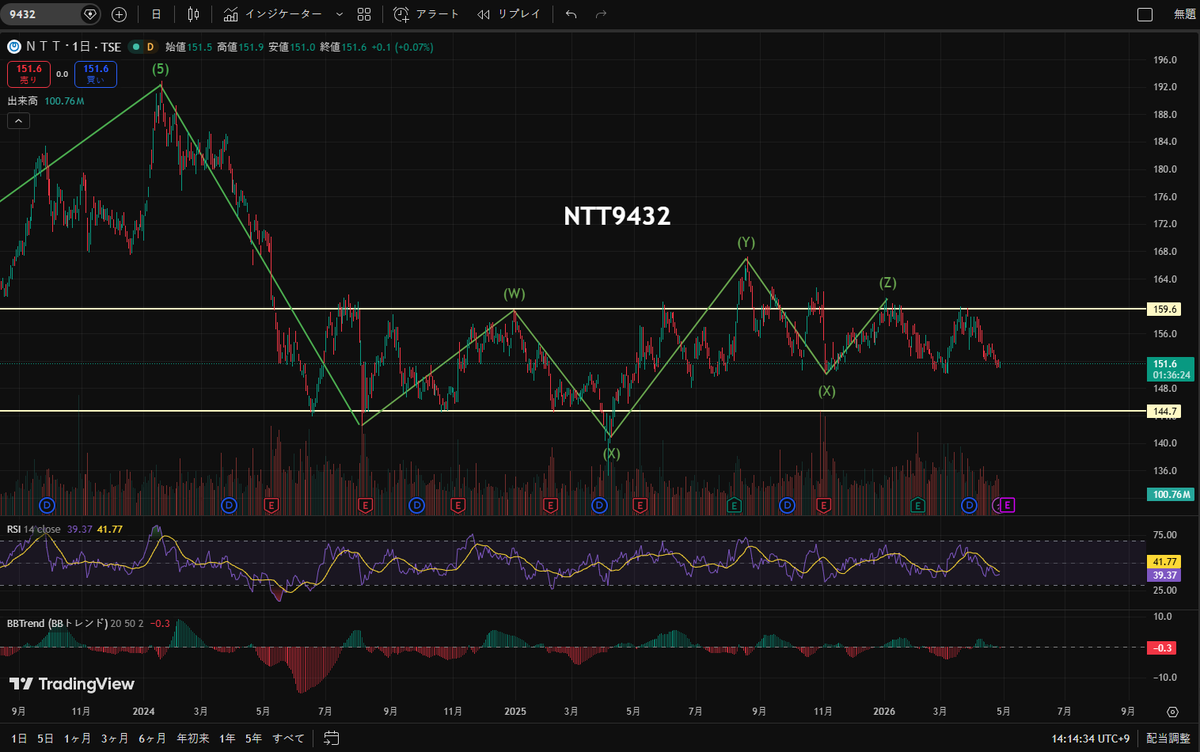The image size is (1200, 752).
Task: Expand the indicator favorites dropdown arrow
Action: (339, 14)
